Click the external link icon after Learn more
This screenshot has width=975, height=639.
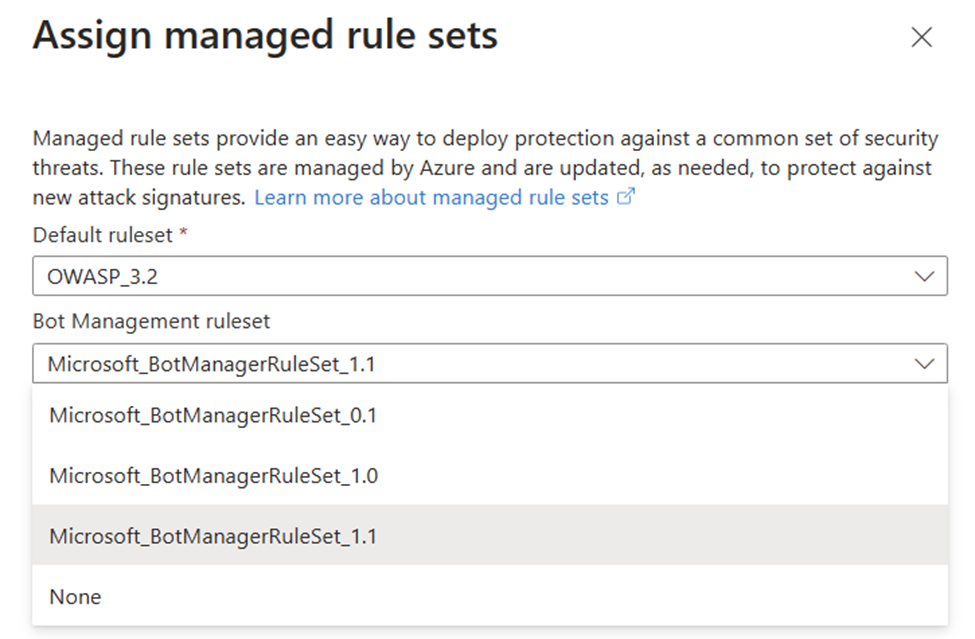click(626, 198)
